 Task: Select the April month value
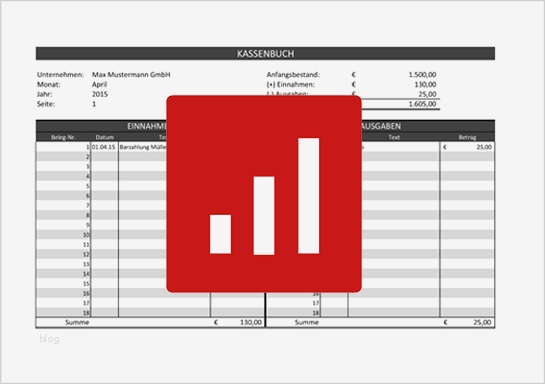[x=99, y=84]
